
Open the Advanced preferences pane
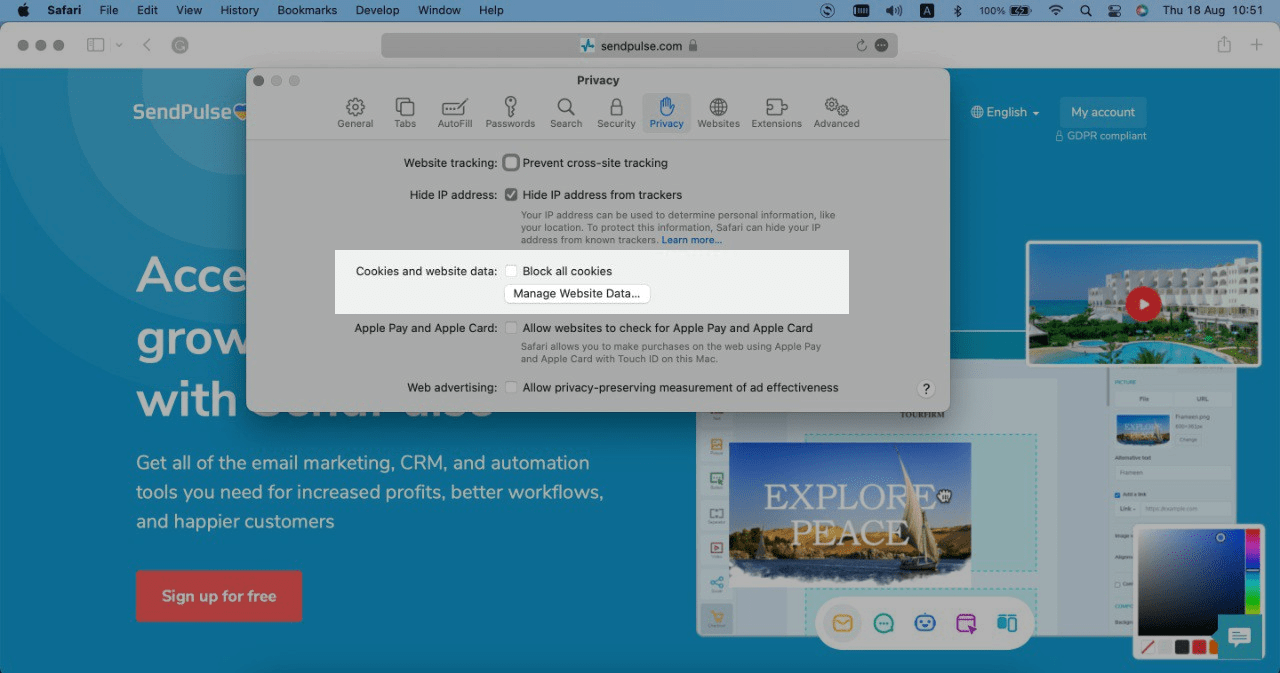(x=836, y=113)
